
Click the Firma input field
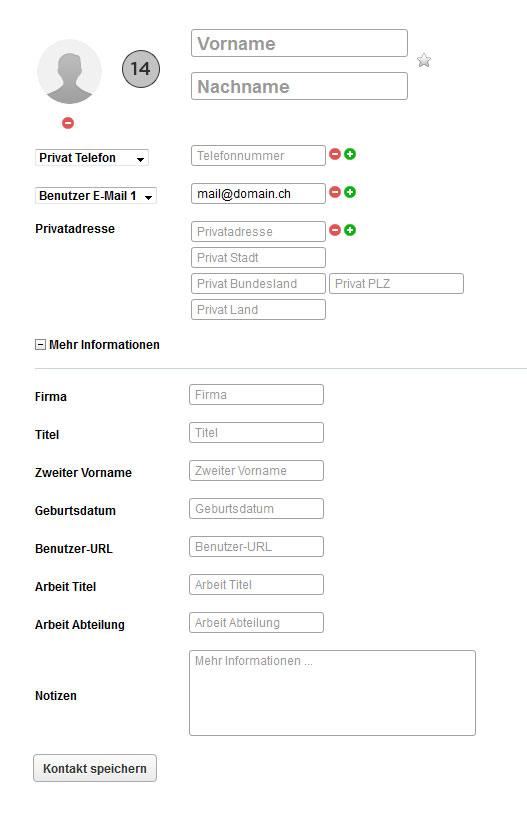click(x=257, y=395)
